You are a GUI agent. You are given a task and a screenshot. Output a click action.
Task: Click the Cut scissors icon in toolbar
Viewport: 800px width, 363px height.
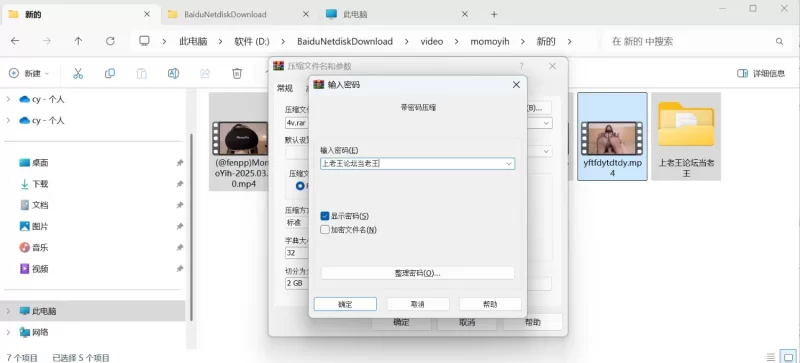pyautogui.click(x=78, y=74)
